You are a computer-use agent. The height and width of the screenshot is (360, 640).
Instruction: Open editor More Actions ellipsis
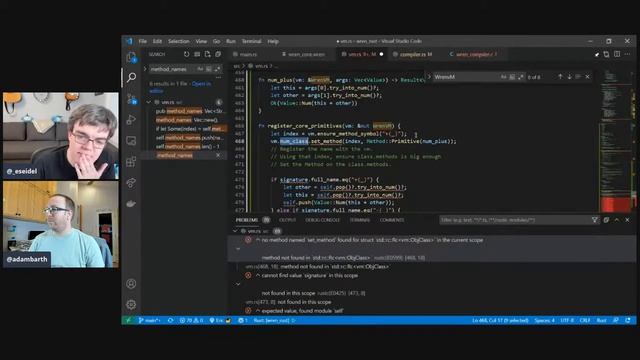click(x=627, y=54)
